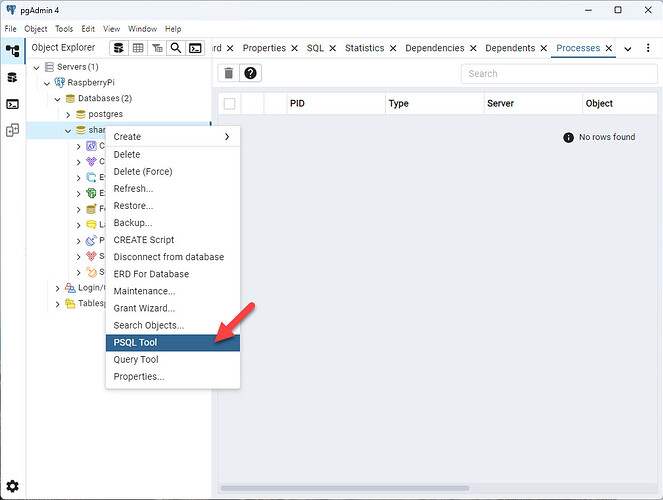
Task: Click the pgAdmin 4 title bar logo
Action: pyautogui.click(x=11, y=10)
